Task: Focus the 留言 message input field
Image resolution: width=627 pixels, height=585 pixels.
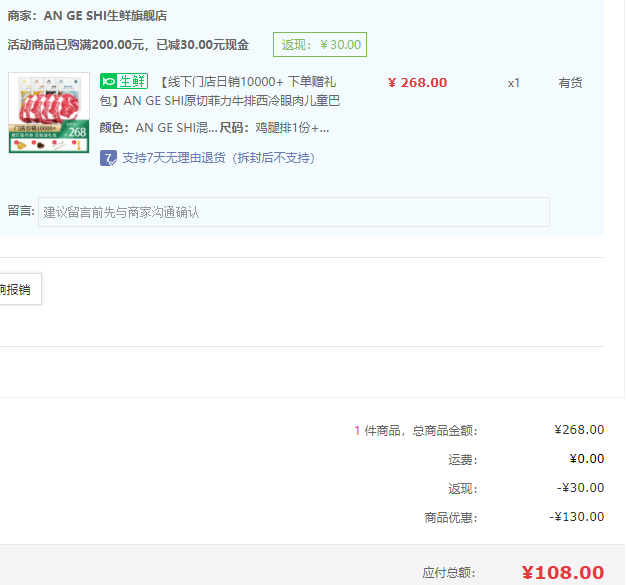Action: tap(294, 212)
